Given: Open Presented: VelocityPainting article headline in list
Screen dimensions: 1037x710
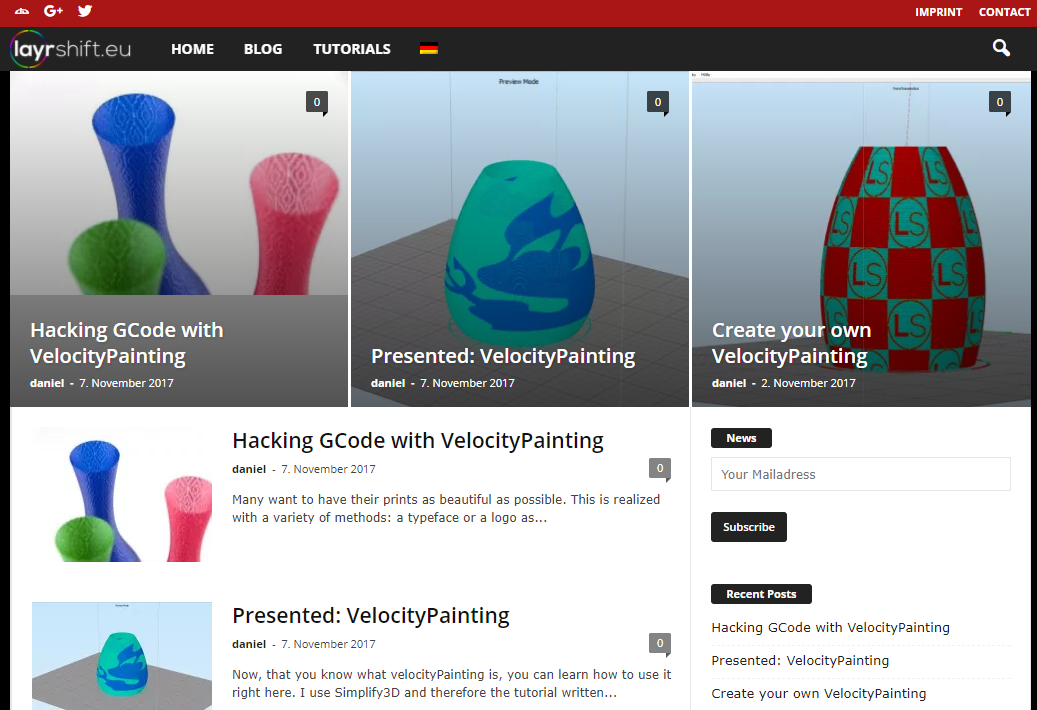Looking at the screenshot, I should [370, 615].
